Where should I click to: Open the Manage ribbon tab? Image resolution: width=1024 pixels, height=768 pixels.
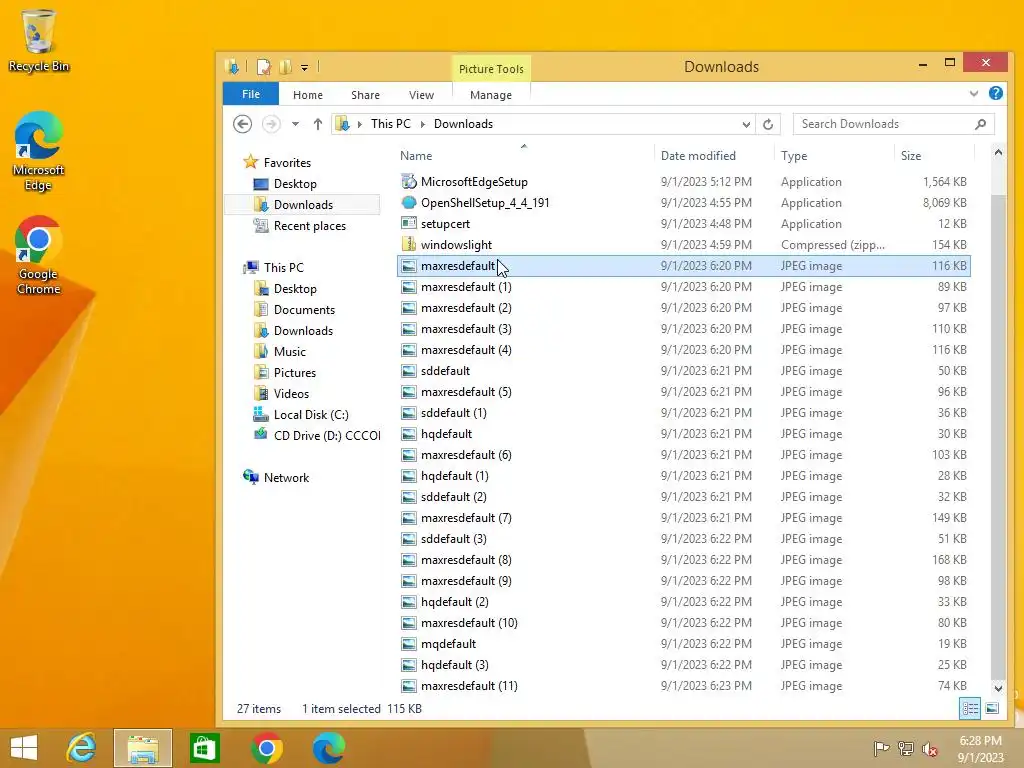490,95
